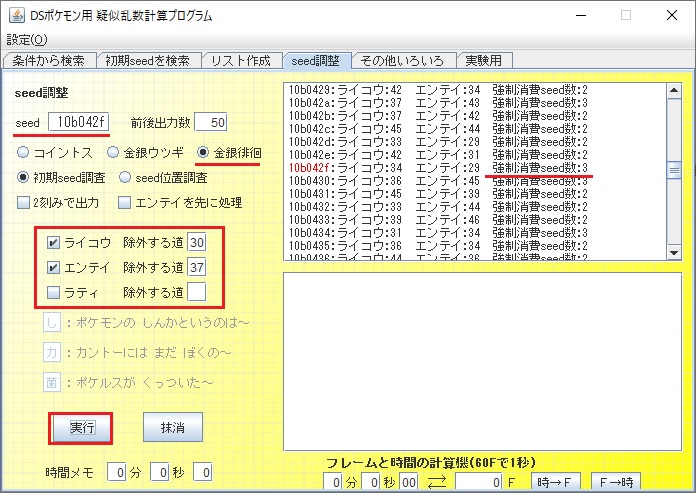Uncheck the エンテイ checkbox

coord(53,268)
